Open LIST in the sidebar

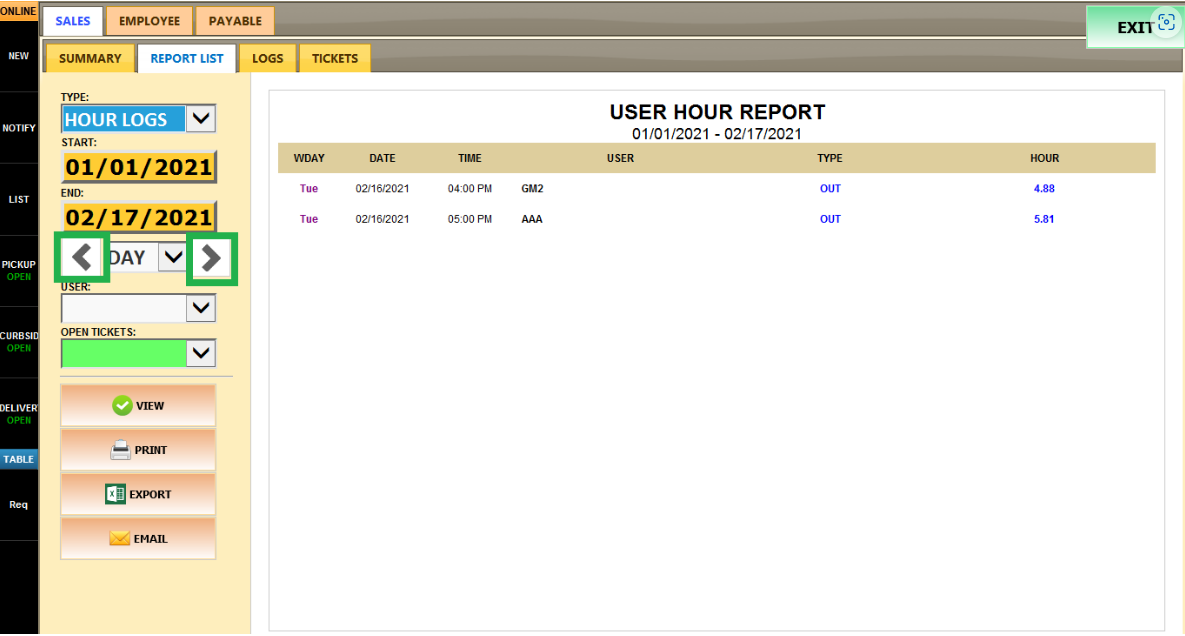(x=19, y=199)
